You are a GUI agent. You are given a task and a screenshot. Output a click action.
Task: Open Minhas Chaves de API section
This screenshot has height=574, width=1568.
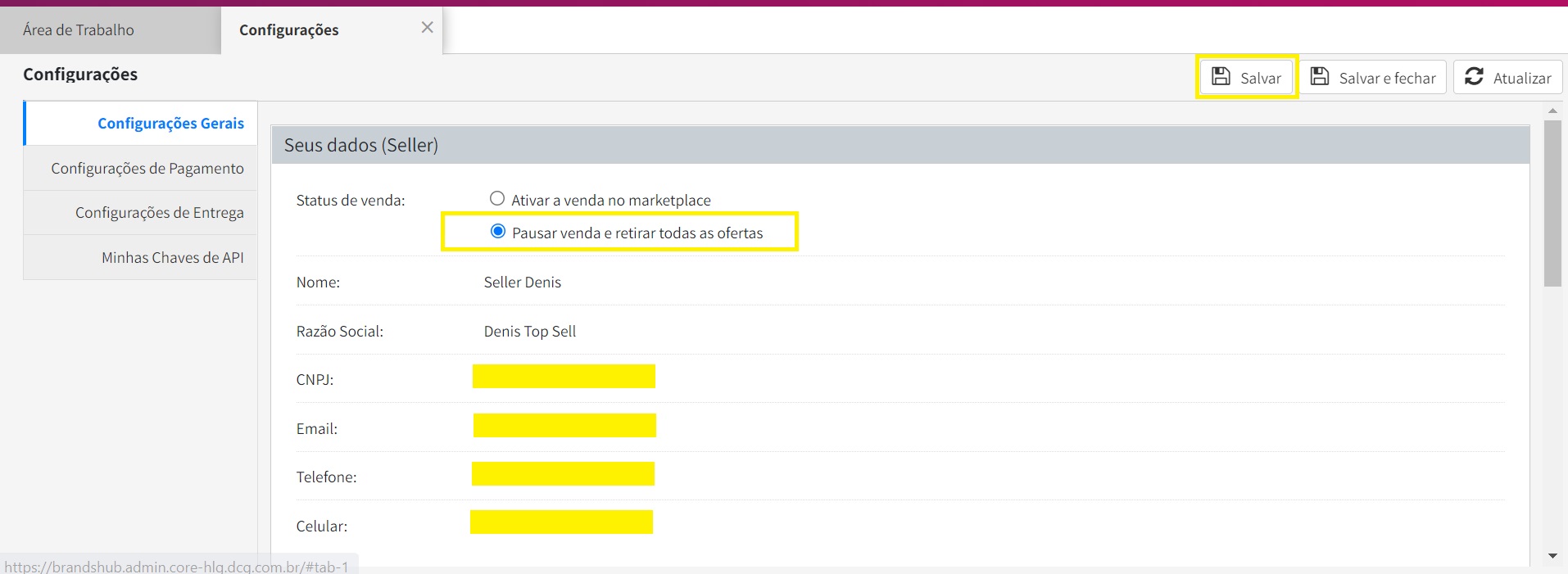[x=141, y=257]
